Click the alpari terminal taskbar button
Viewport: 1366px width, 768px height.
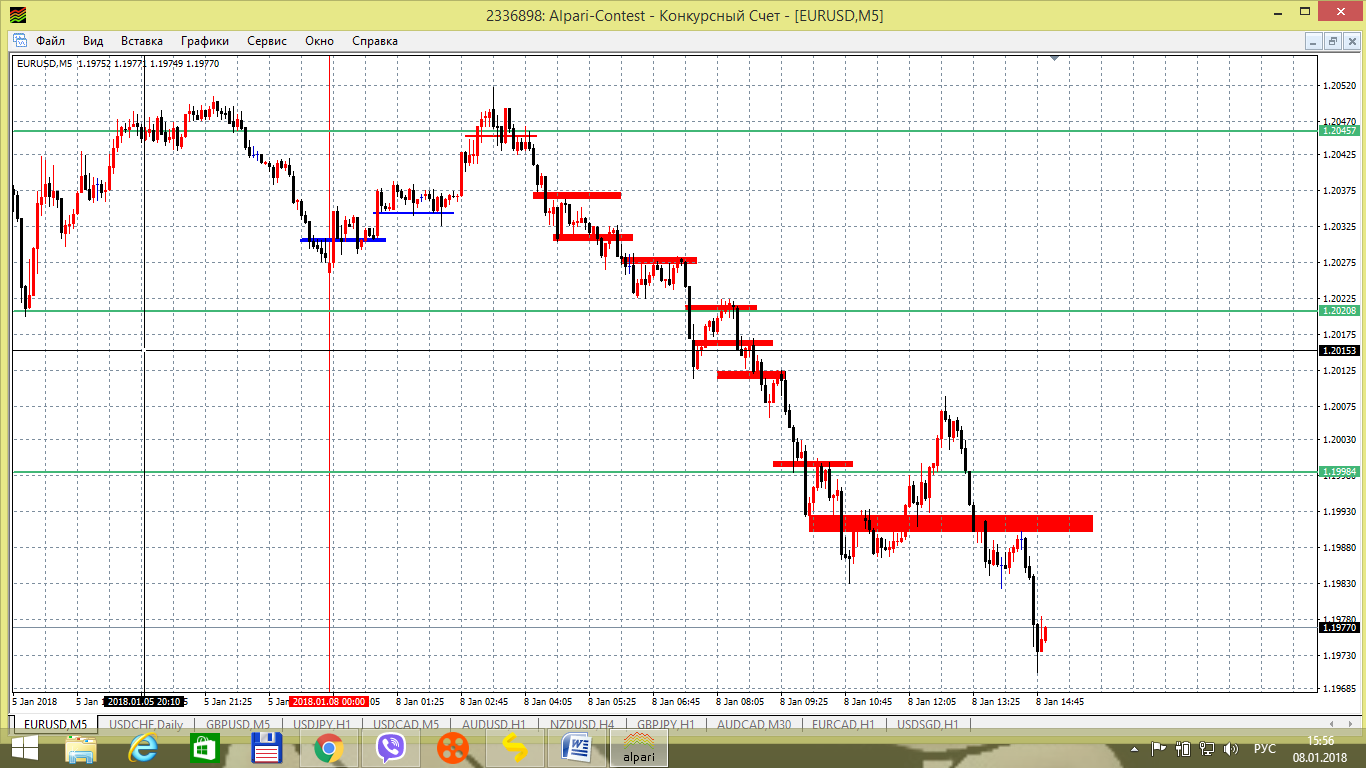point(640,748)
